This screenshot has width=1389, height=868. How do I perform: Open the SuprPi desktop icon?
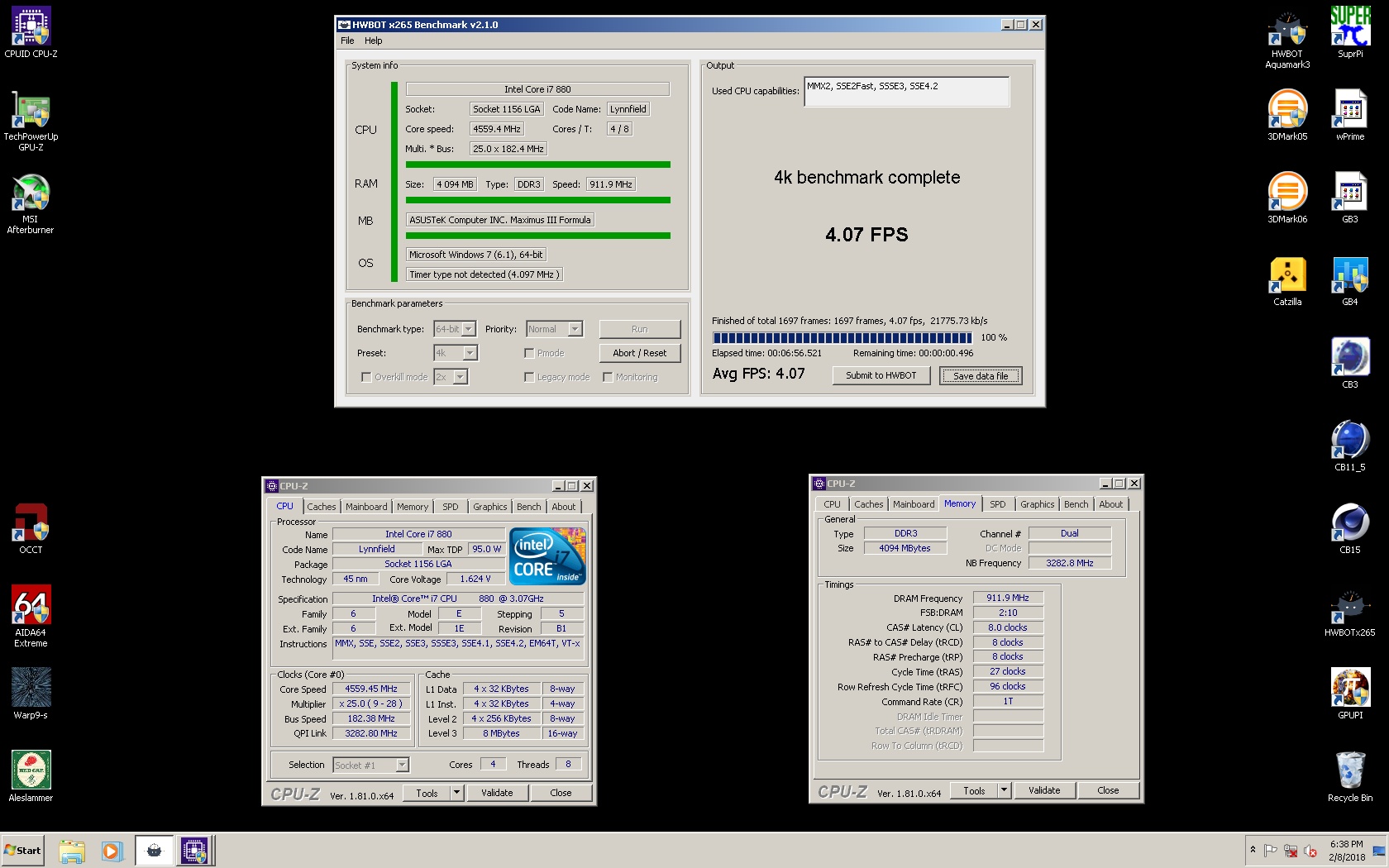coord(1350,32)
